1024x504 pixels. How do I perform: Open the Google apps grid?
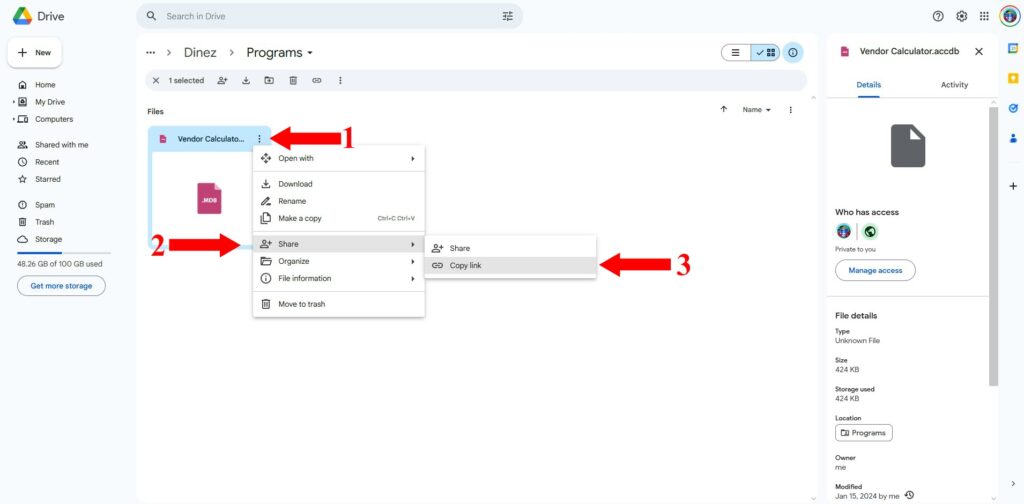pyautogui.click(x=984, y=16)
